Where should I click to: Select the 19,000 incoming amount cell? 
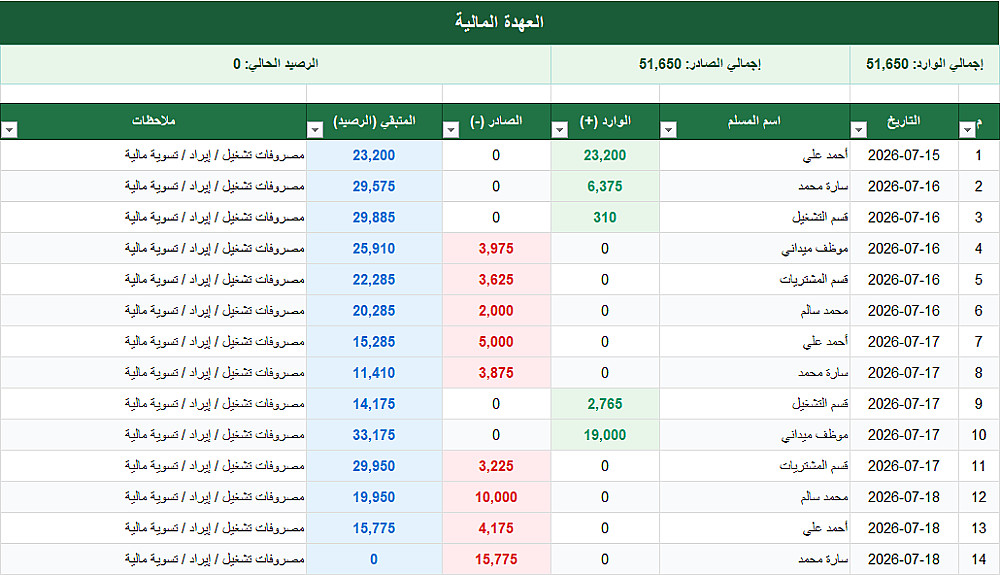coord(605,435)
